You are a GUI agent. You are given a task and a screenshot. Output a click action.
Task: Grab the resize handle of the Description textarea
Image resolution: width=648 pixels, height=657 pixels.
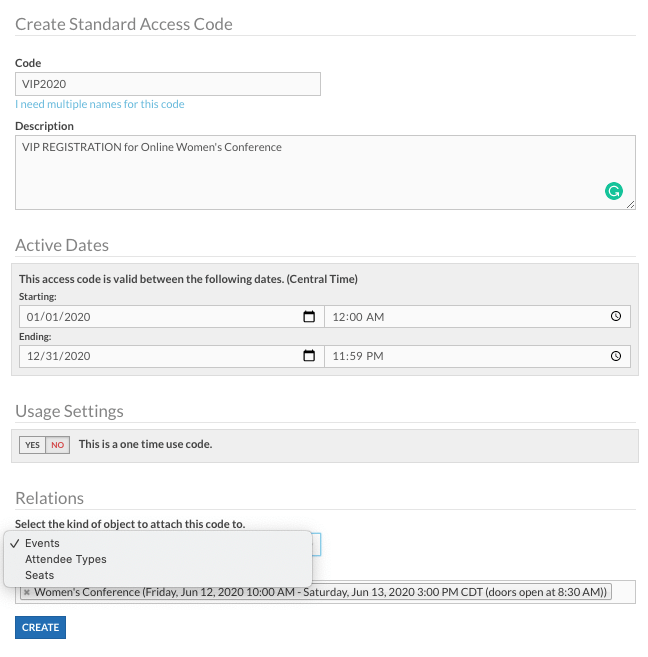click(630, 204)
